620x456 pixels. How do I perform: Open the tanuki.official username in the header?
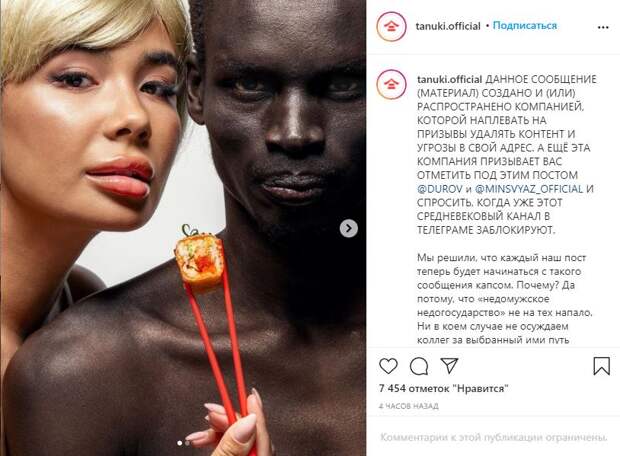click(448, 26)
